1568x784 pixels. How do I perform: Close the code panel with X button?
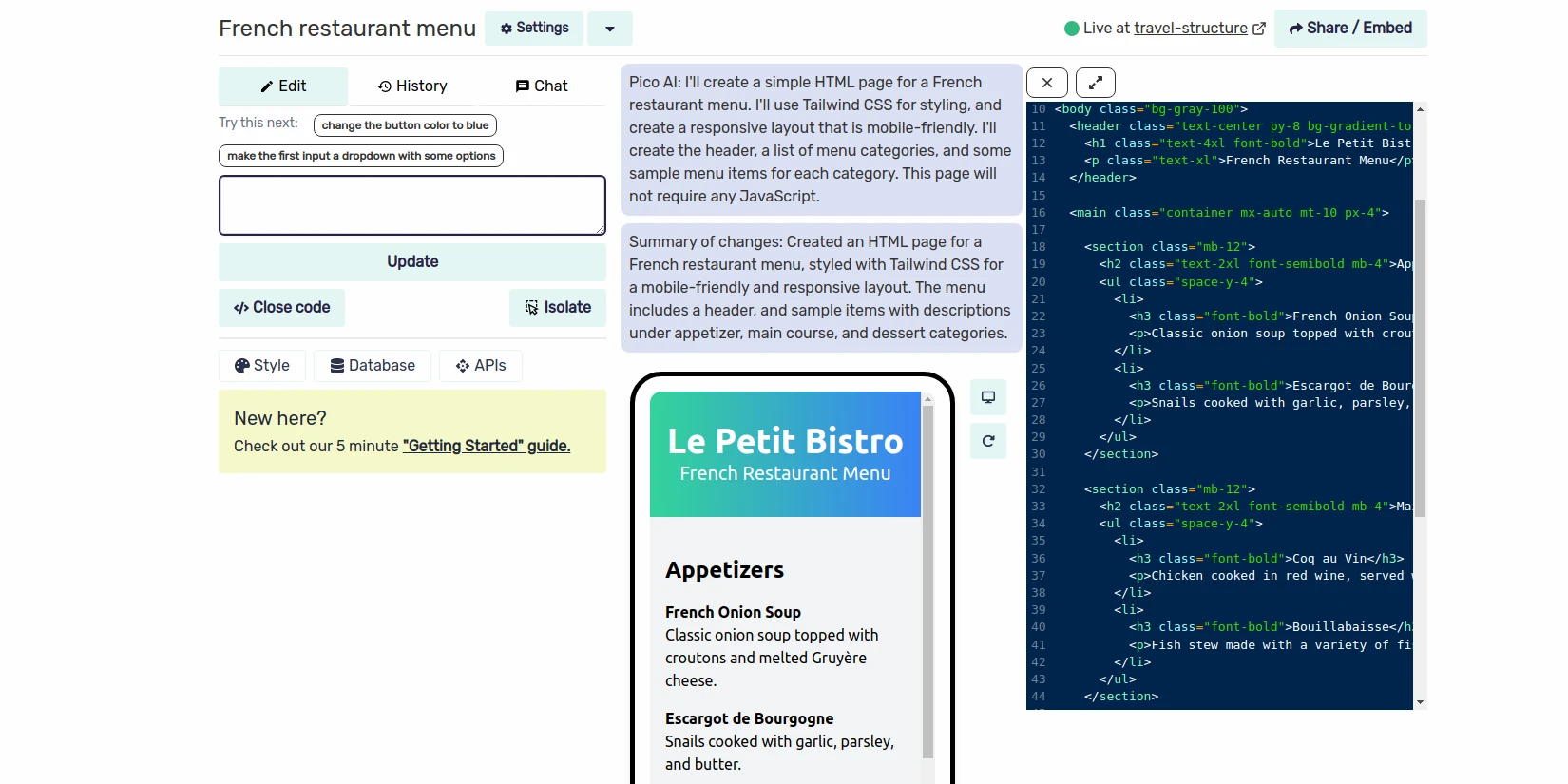click(x=1047, y=83)
